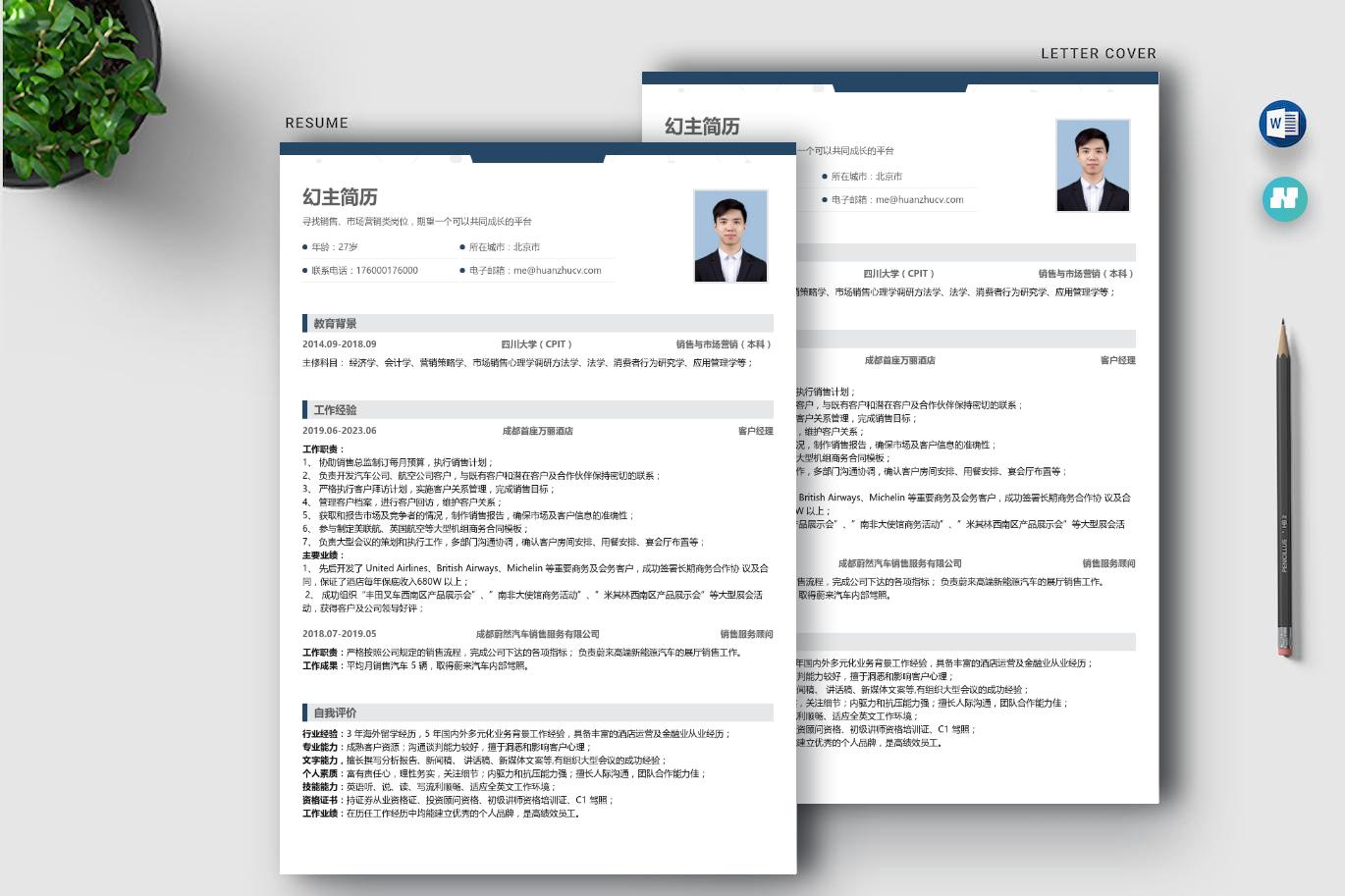Click the applicant ID photo thumbnail
The width and height of the screenshot is (1345, 896).
click(730, 235)
